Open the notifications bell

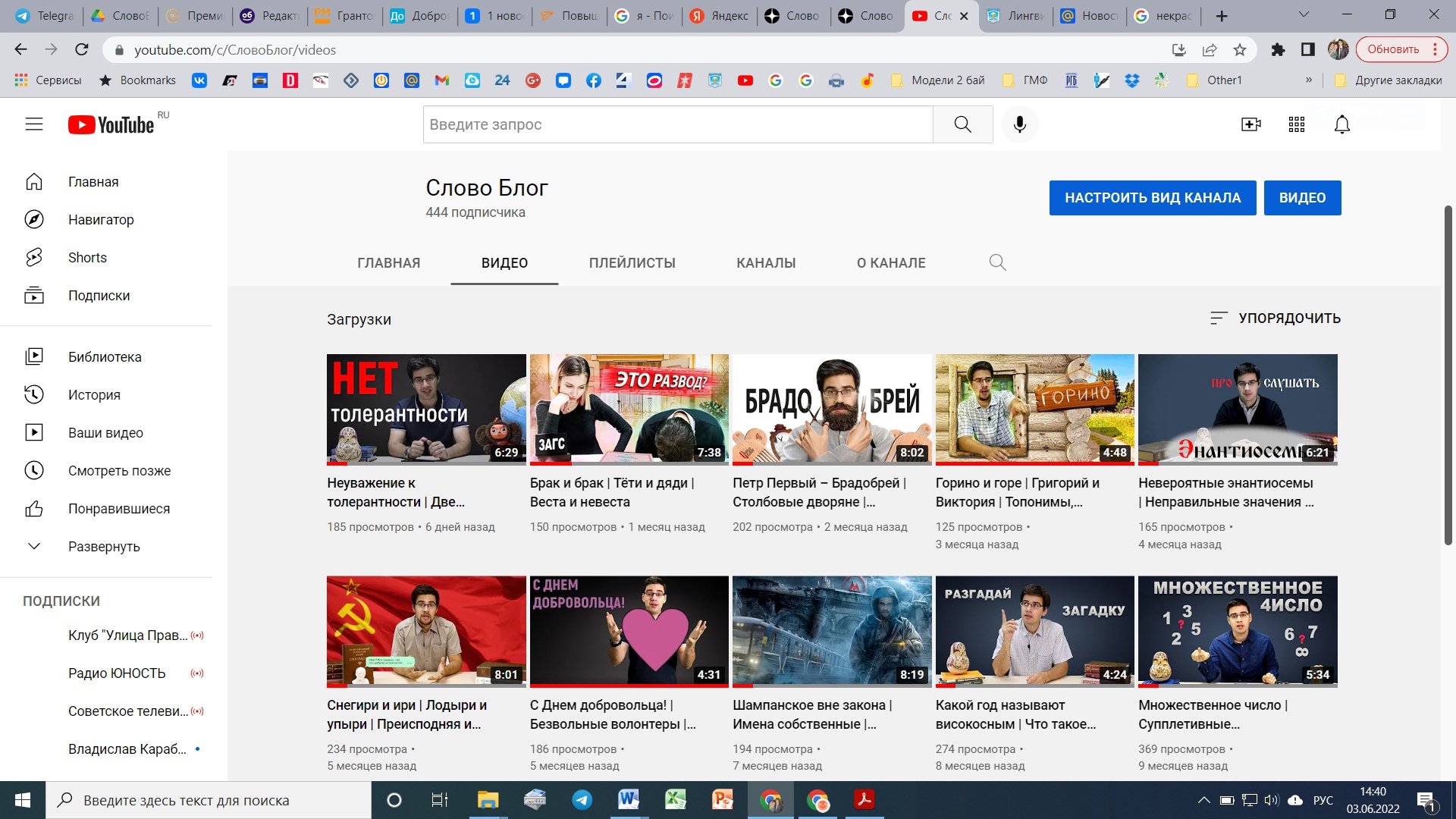[1341, 124]
